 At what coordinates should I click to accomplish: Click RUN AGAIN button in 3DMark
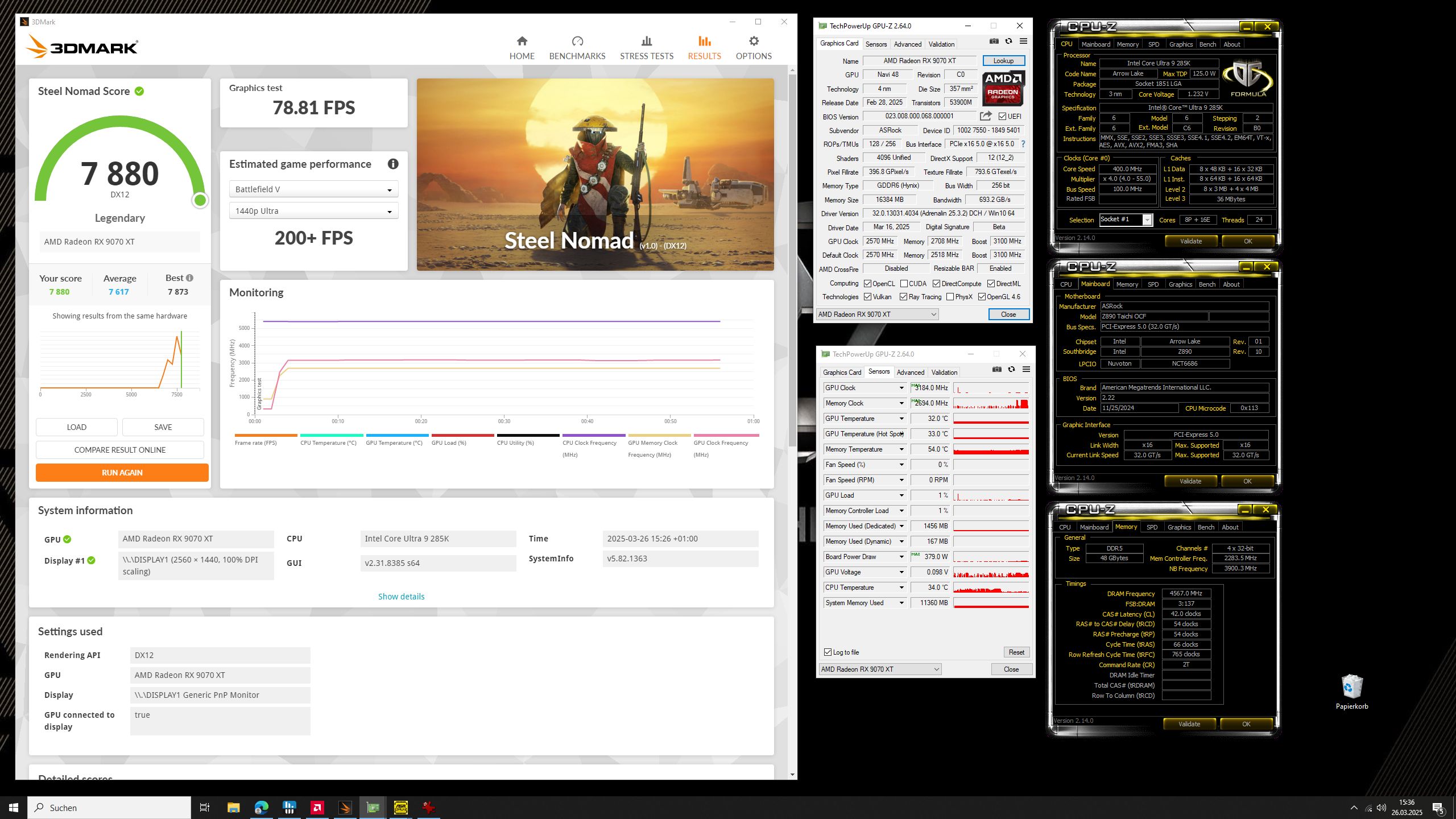(122, 473)
